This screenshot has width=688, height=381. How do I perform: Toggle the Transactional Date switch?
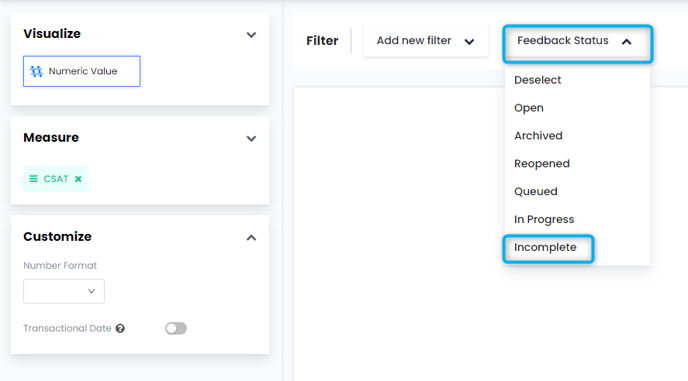click(176, 328)
